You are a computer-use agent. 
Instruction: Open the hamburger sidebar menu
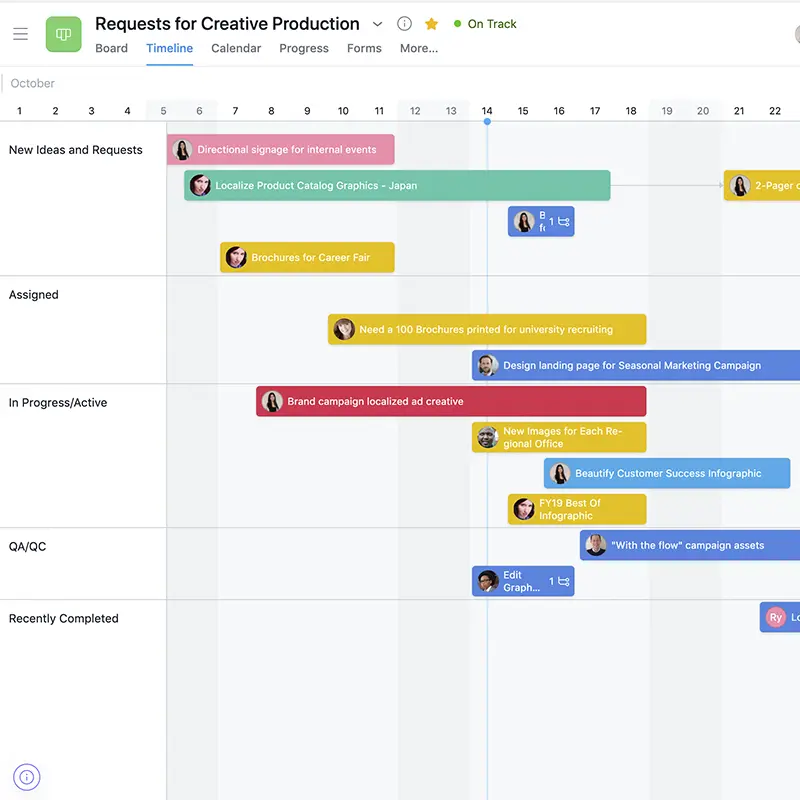(x=20, y=35)
